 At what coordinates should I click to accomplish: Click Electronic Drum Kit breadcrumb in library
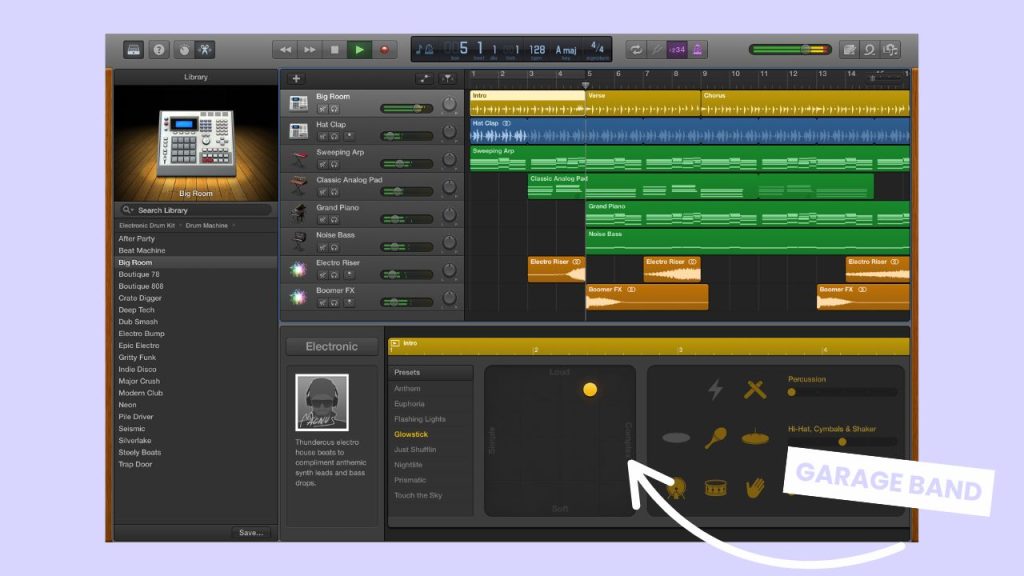147,225
